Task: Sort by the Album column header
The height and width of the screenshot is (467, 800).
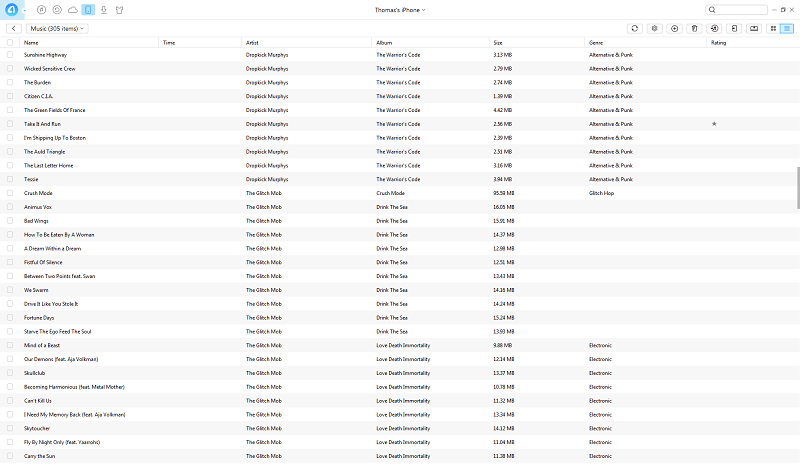Action: tap(431, 43)
